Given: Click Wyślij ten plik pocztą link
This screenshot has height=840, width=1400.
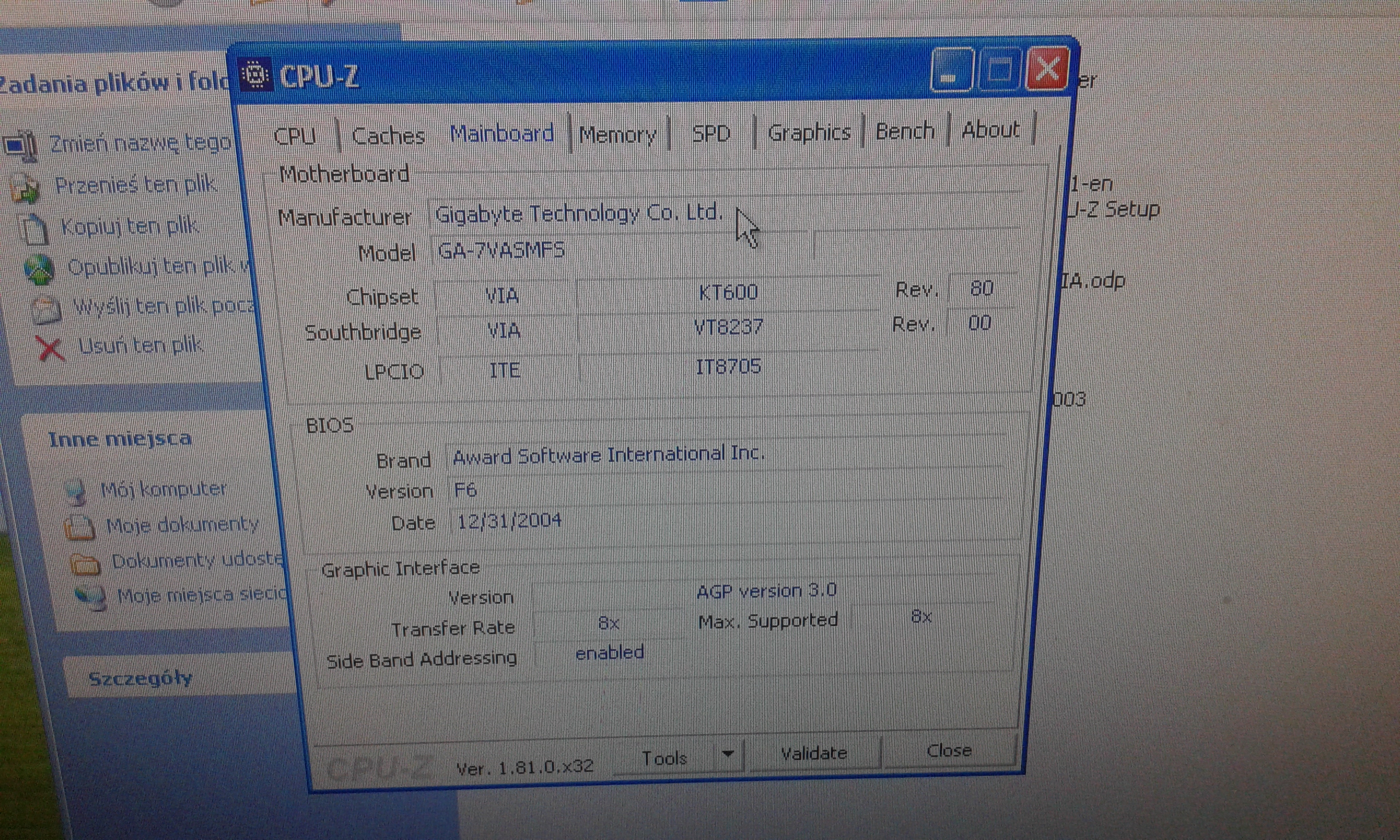Looking at the screenshot, I should [x=164, y=306].
